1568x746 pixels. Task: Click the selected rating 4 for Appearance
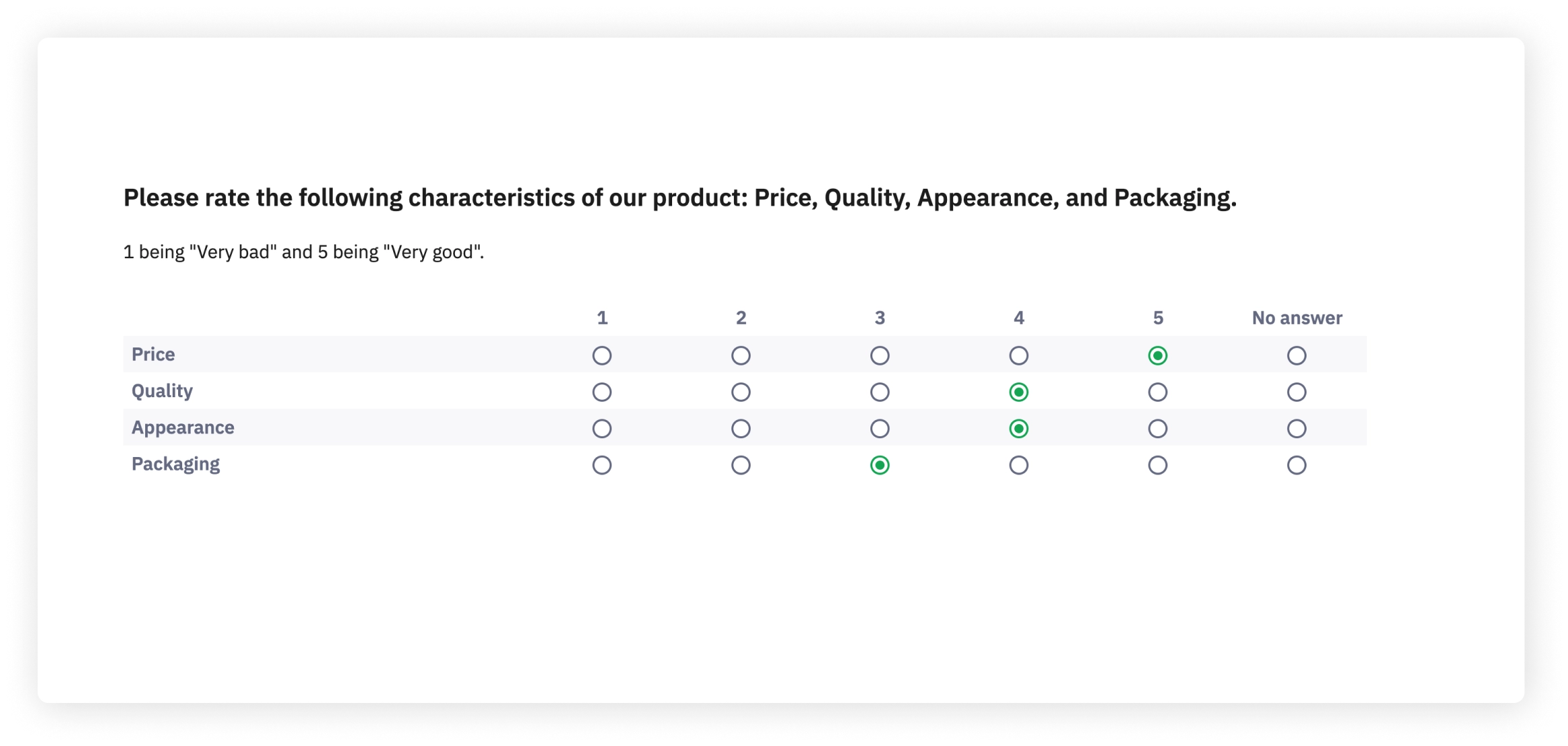[x=1018, y=428]
